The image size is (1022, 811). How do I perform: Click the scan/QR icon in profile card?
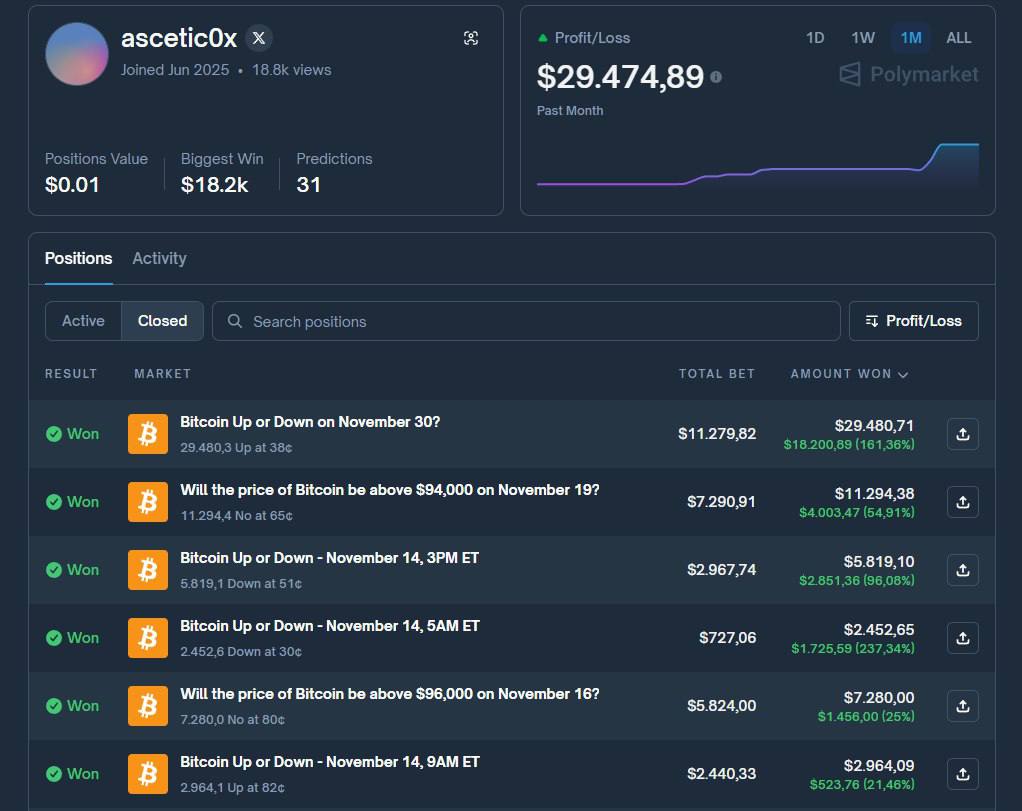pos(471,38)
